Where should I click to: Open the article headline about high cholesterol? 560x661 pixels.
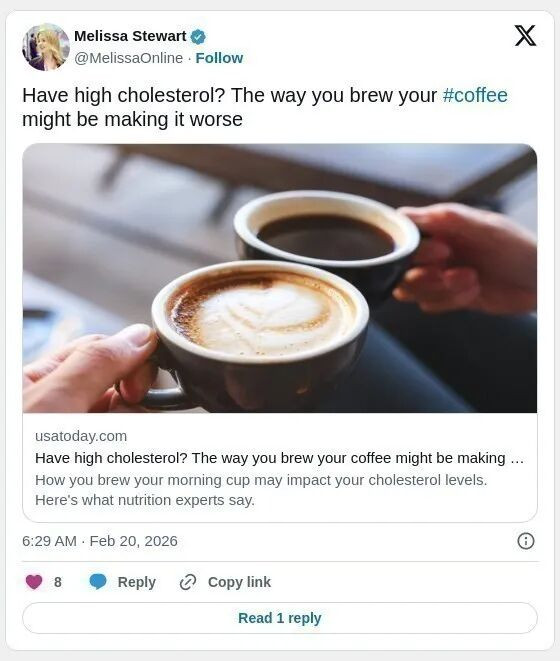pyautogui.click(x=279, y=458)
